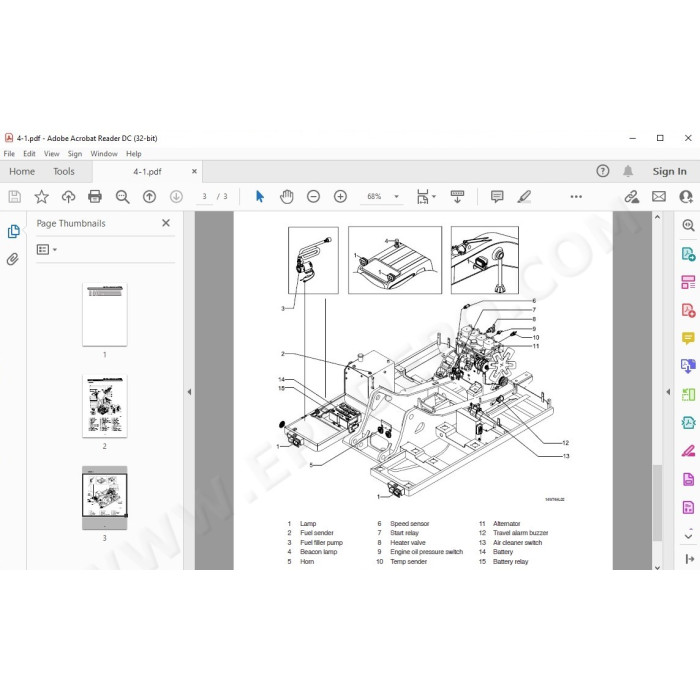This screenshot has width=700, height=700.
Task: Send file by email envelope icon
Action: 659,196
